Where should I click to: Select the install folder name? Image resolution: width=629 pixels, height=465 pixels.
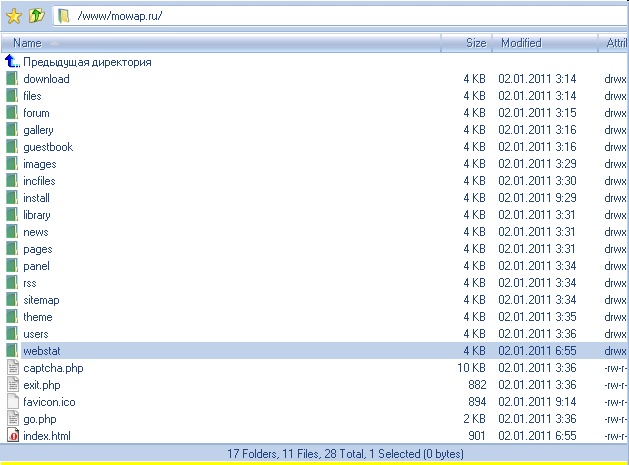36,198
